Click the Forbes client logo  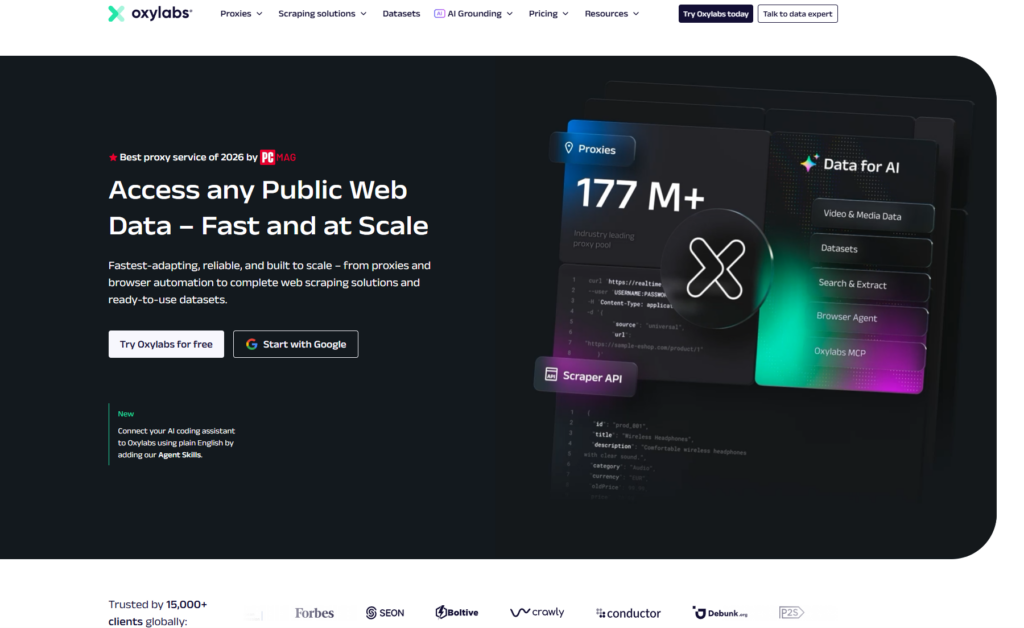point(314,613)
